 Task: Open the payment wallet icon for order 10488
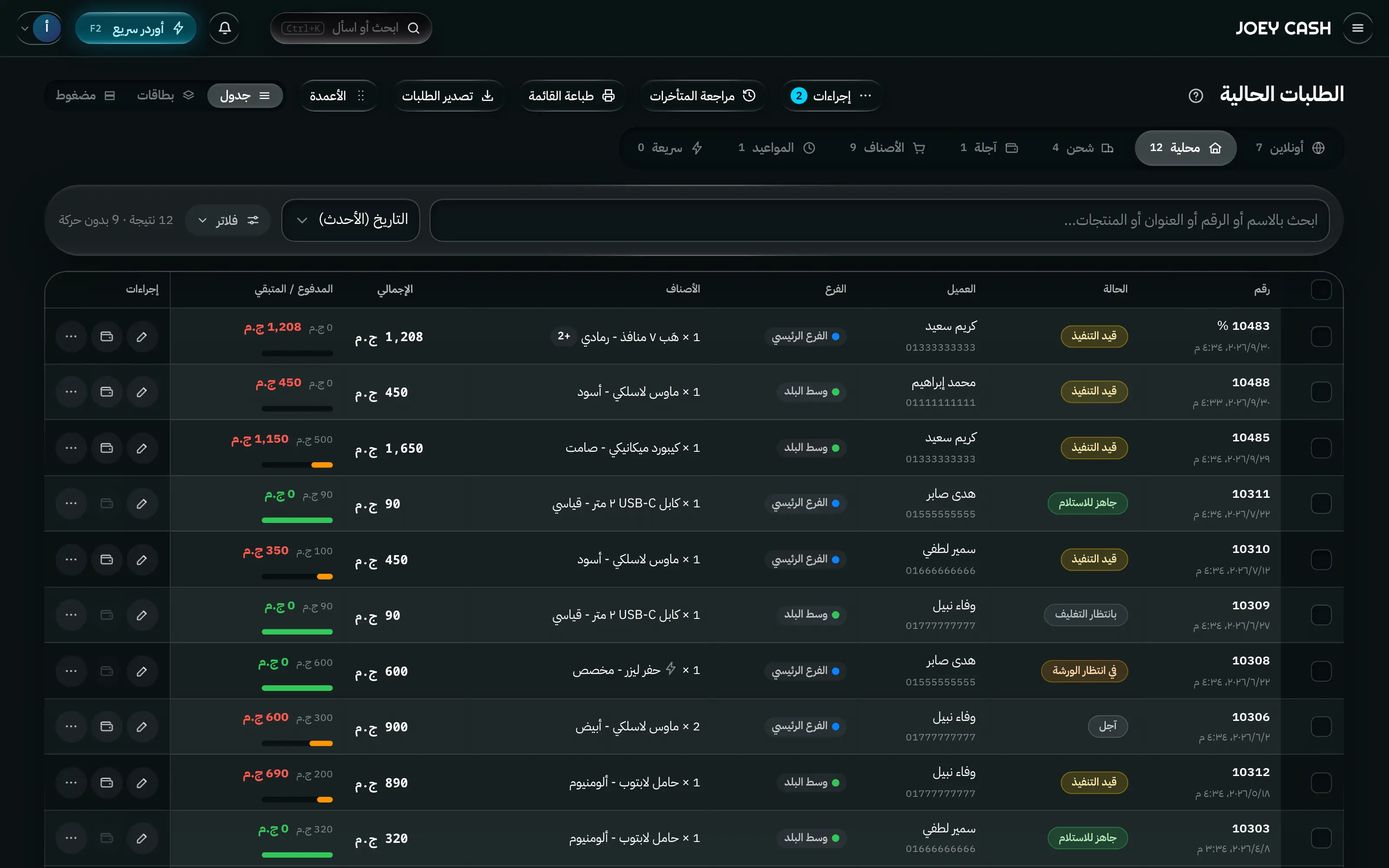click(x=107, y=392)
